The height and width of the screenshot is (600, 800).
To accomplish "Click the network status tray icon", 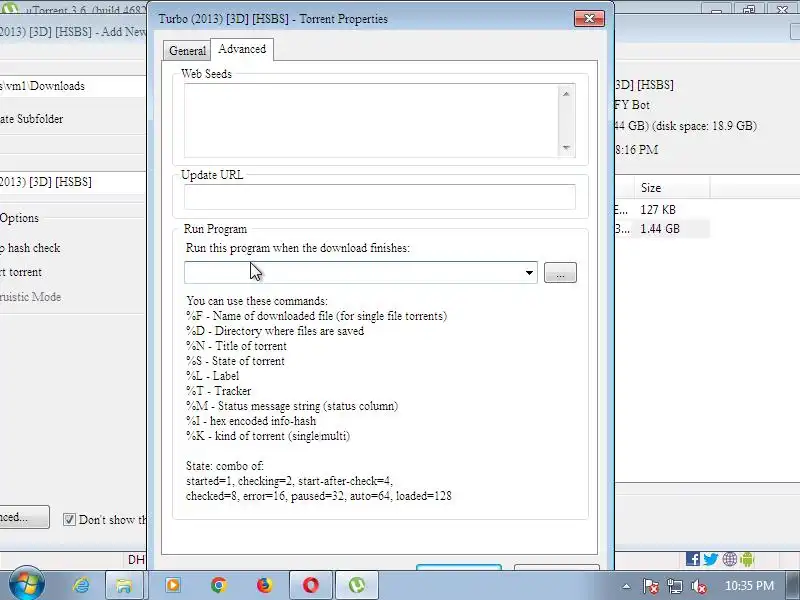I will (x=674, y=586).
